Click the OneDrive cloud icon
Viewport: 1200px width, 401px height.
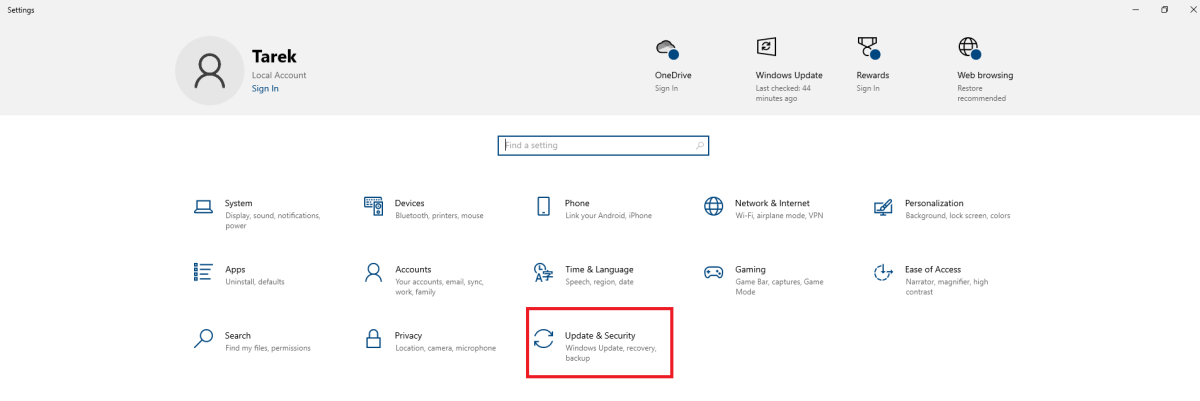[667, 48]
